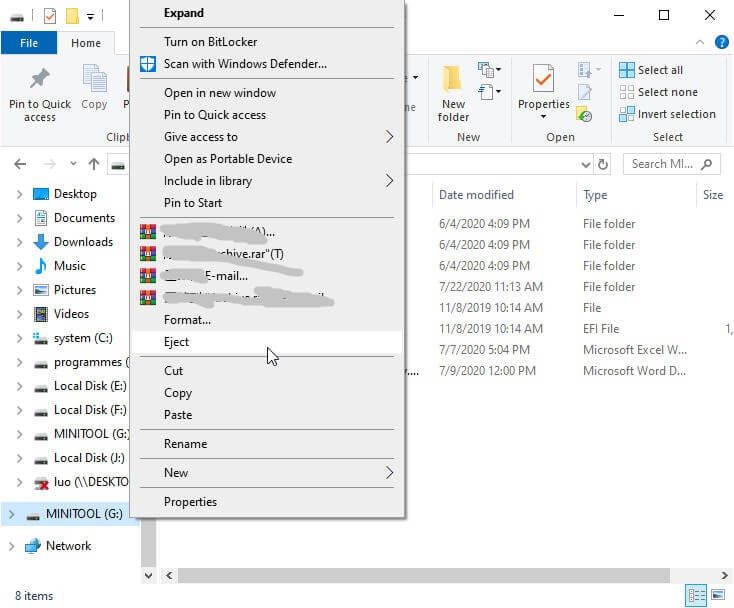The image size is (734, 608).
Task: Click the Select all icon
Action: [626, 70]
